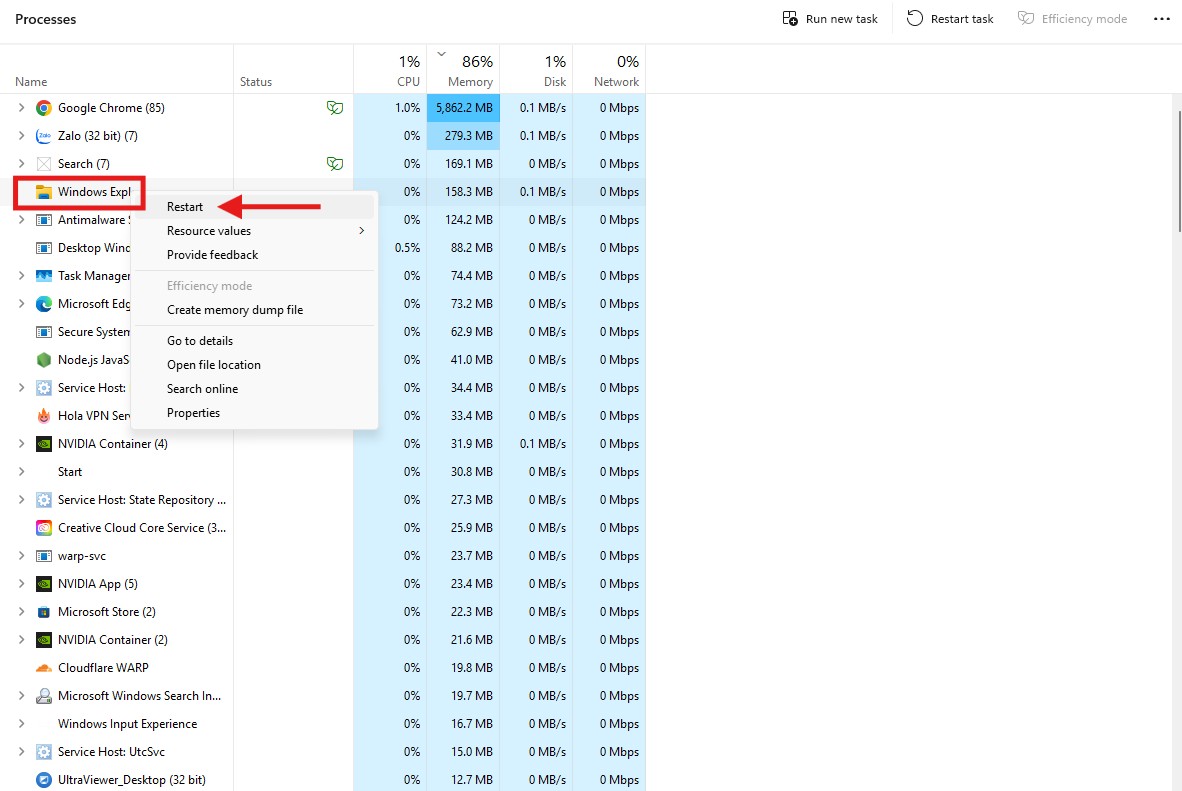The width and height of the screenshot is (1182, 791).
Task: Click the Zalo app icon
Action: coord(44,136)
